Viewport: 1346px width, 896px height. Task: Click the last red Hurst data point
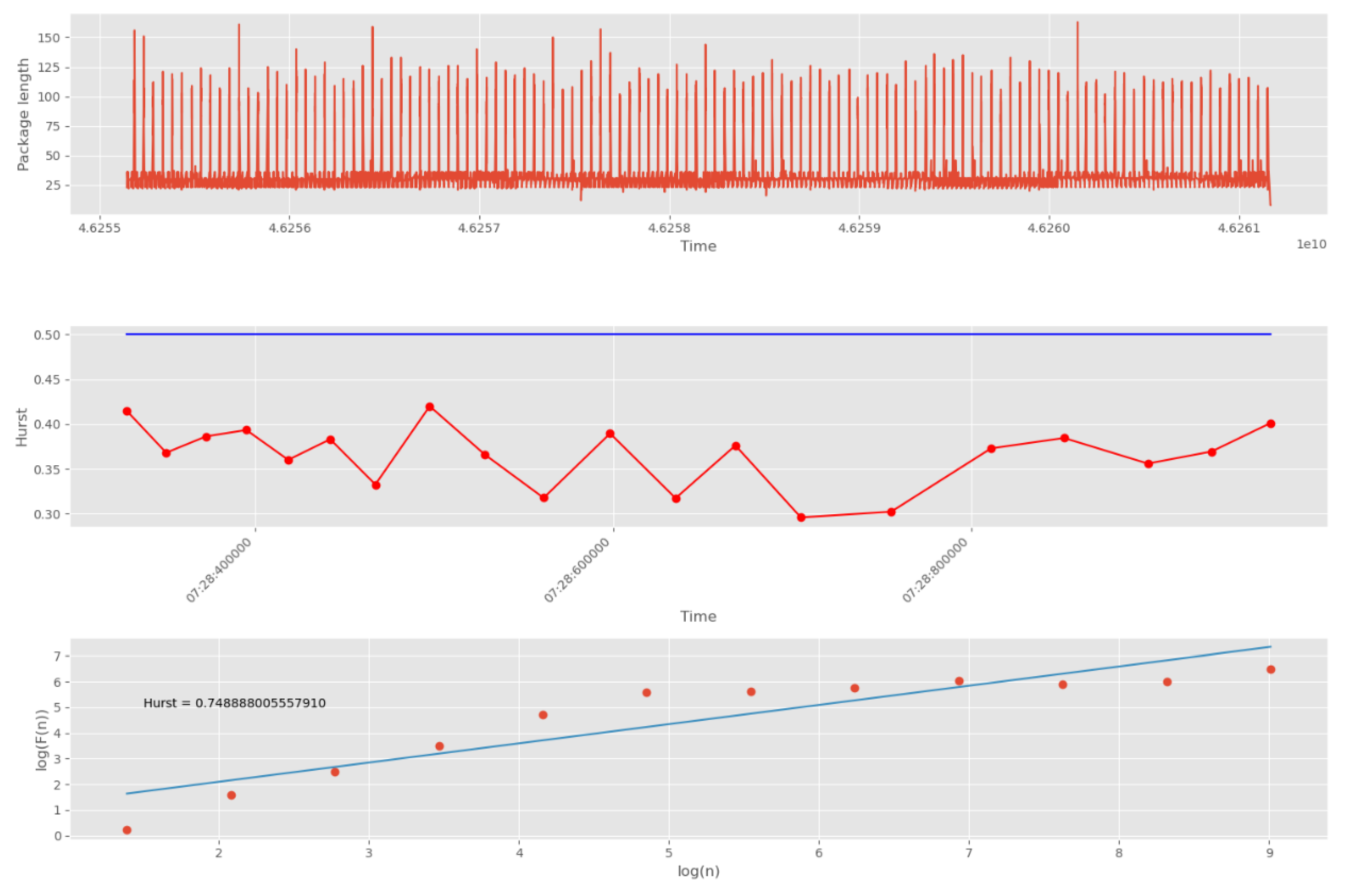(x=1270, y=424)
